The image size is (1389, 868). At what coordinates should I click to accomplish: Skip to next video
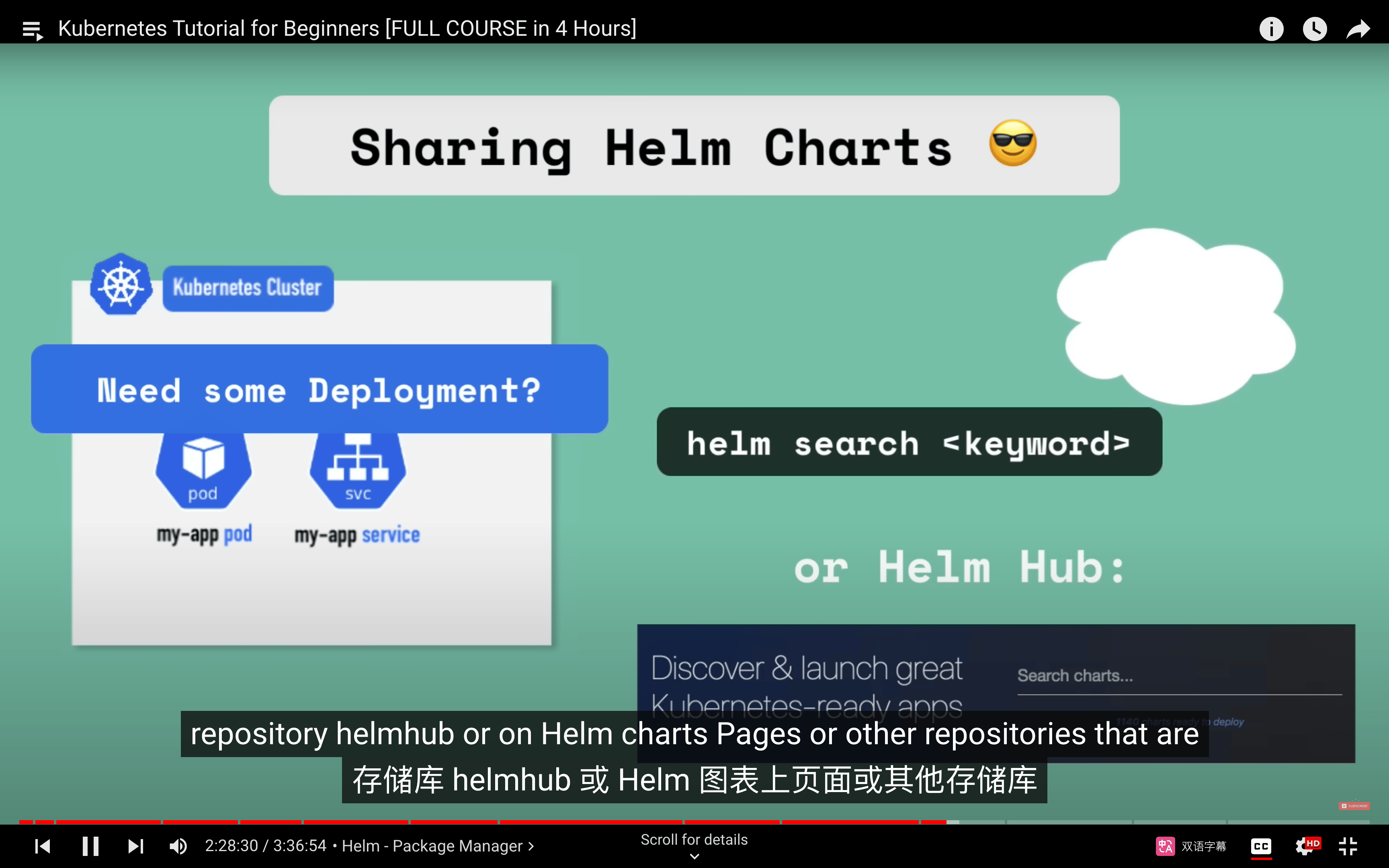pyautogui.click(x=135, y=846)
